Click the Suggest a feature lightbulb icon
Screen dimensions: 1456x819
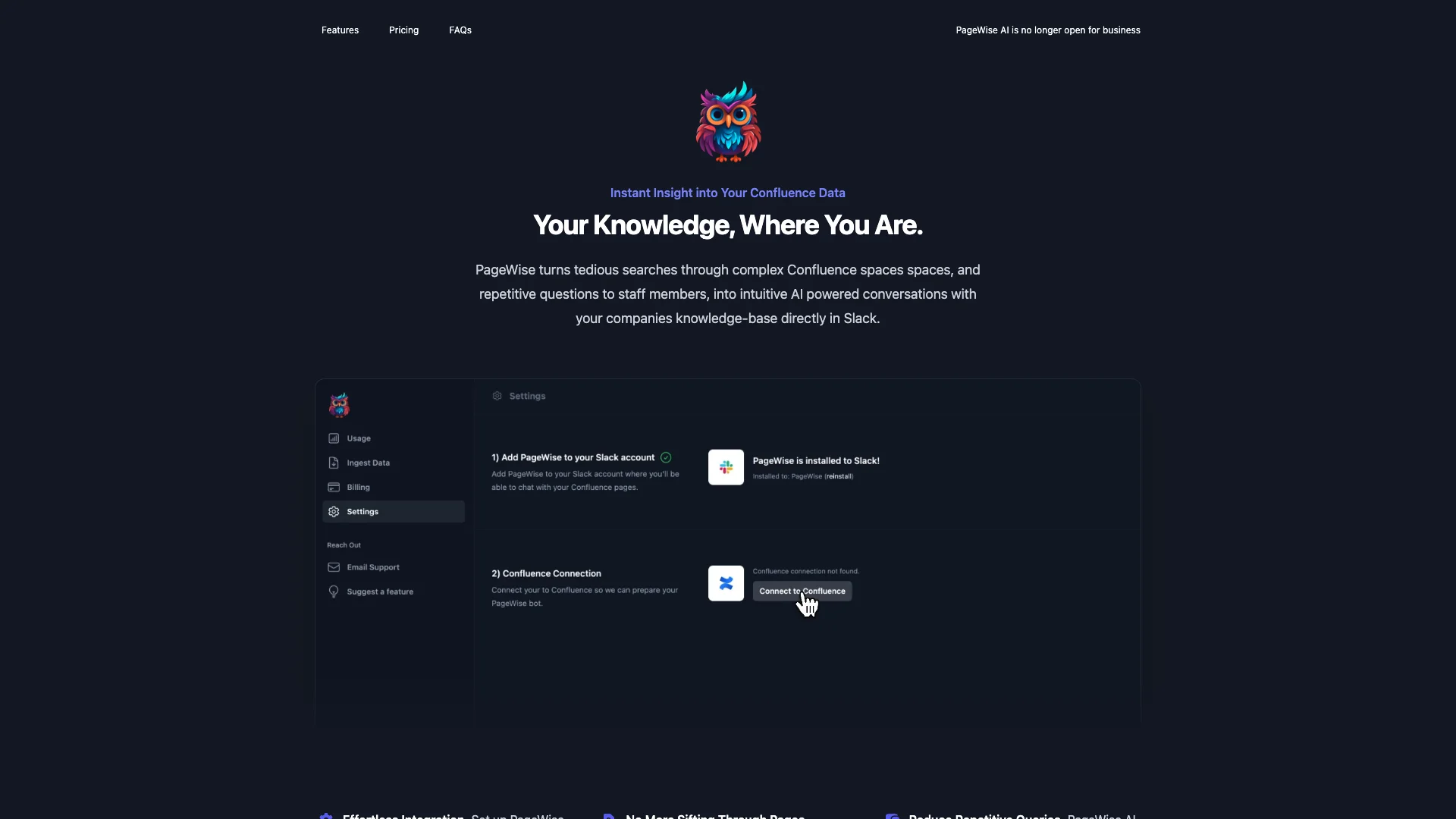(x=333, y=591)
